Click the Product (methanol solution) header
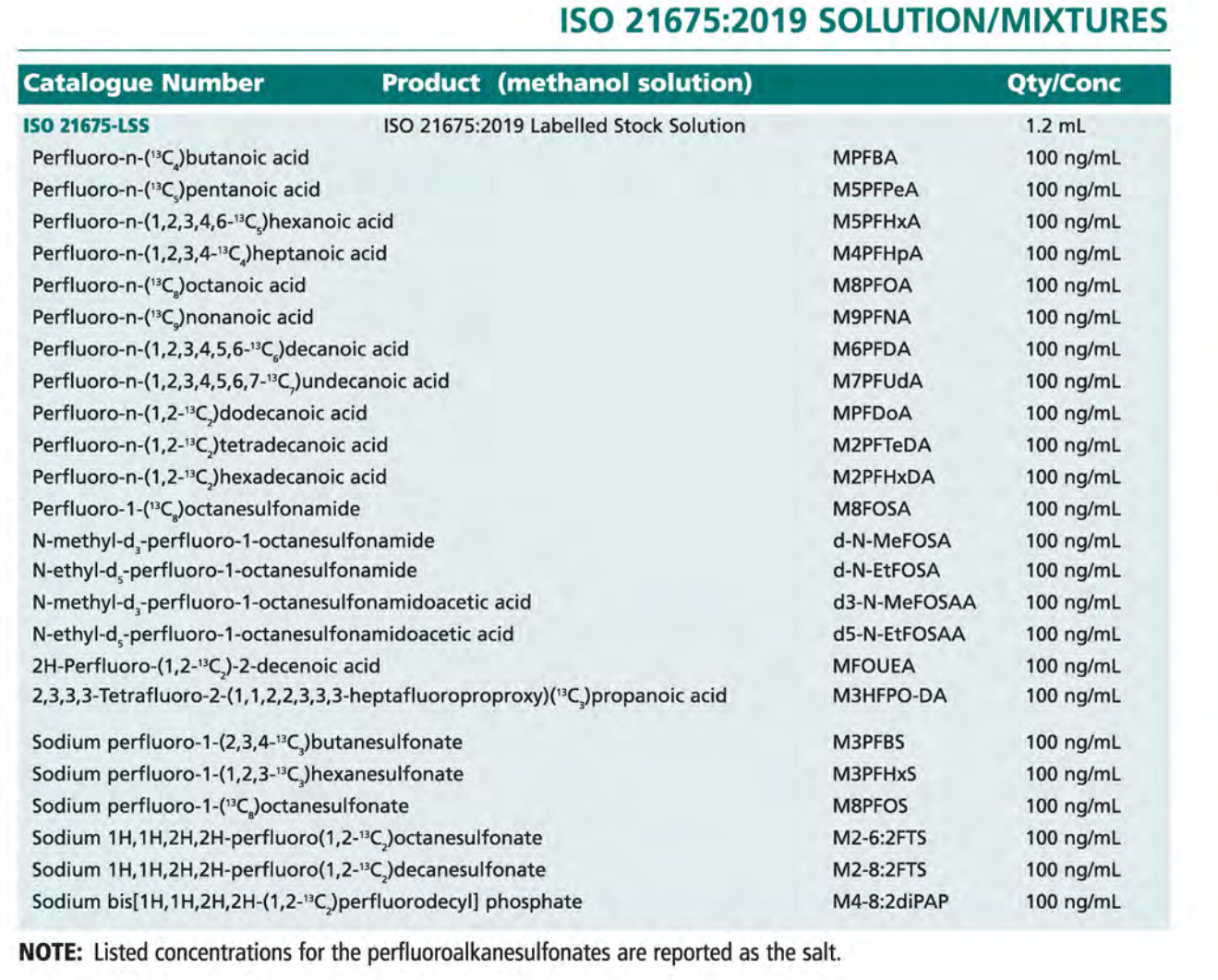1218x980 pixels. (x=567, y=83)
